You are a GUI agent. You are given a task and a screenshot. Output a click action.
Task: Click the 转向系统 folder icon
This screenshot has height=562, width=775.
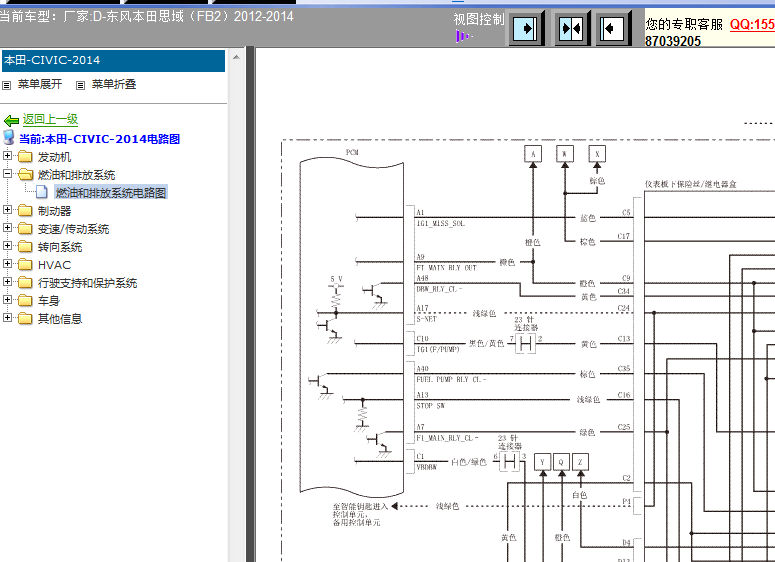point(25,246)
